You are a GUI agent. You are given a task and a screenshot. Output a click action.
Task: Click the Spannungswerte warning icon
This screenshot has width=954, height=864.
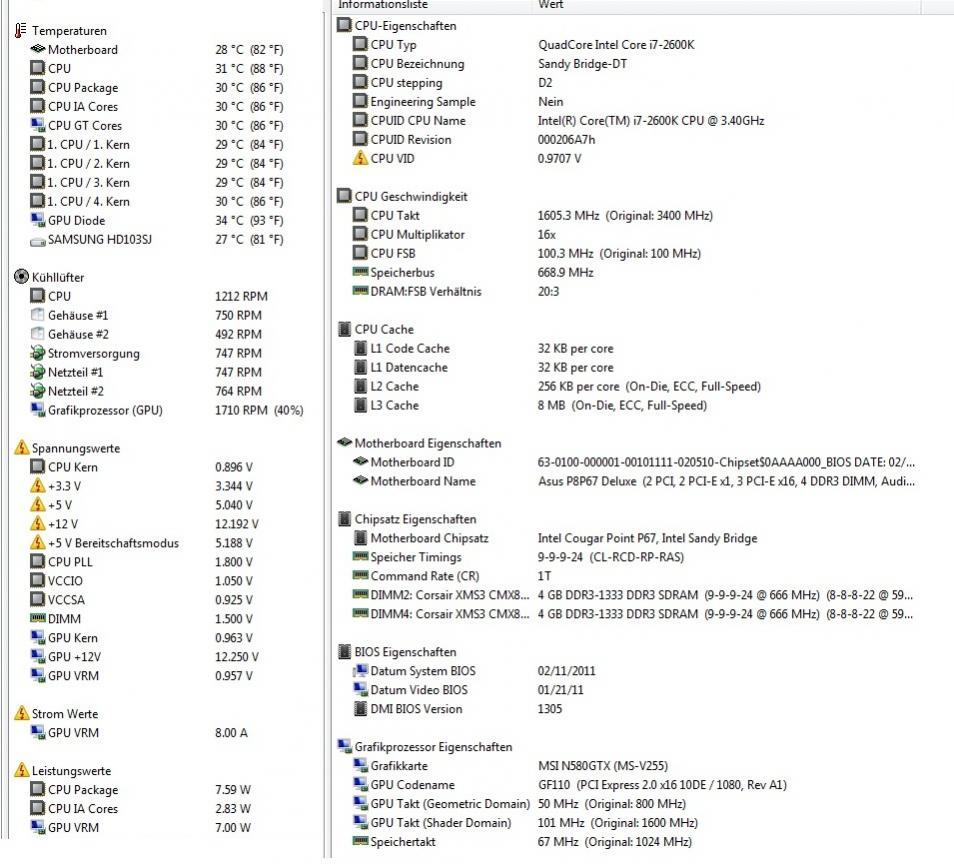pos(21,448)
